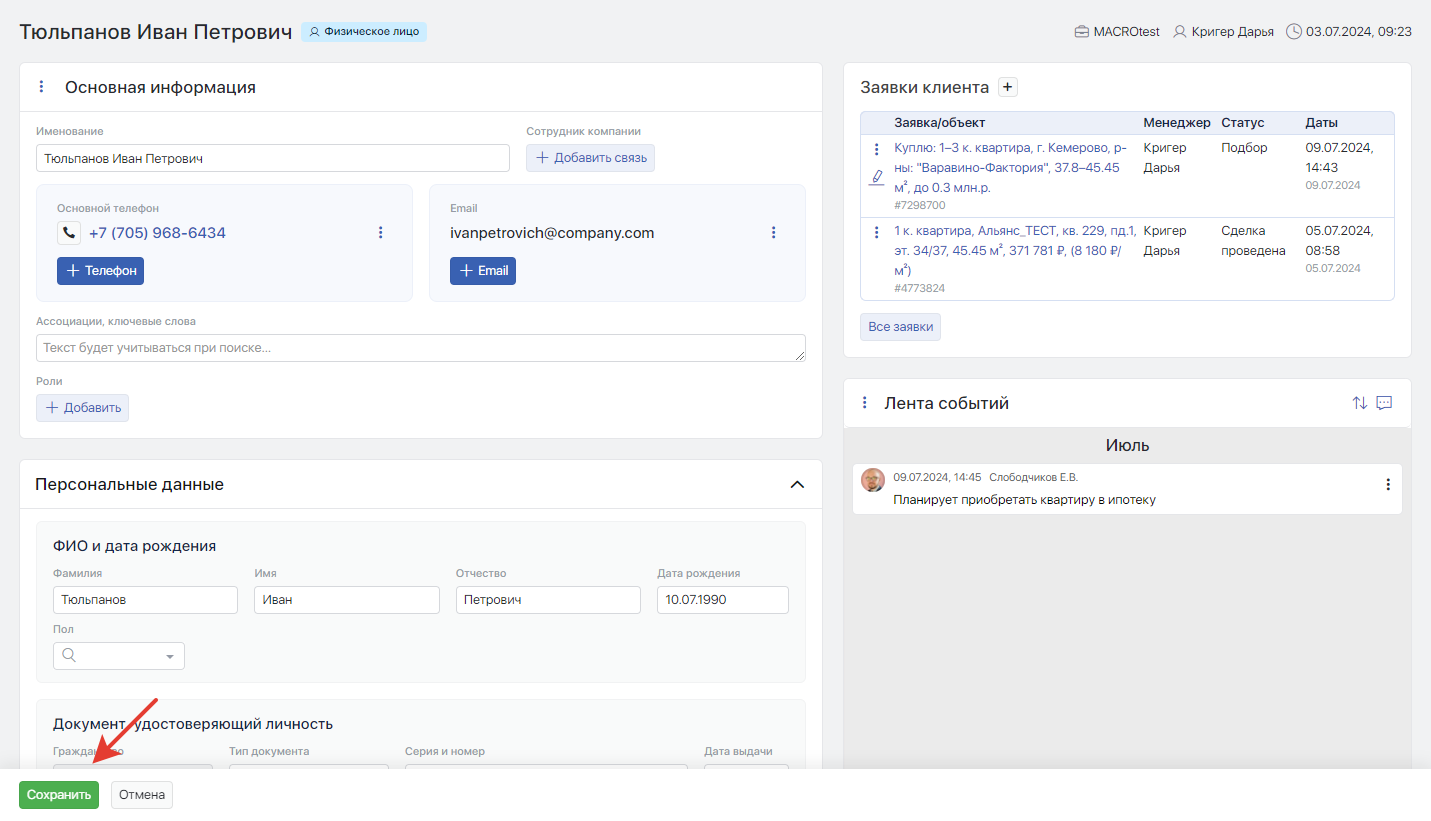The height and width of the screenshot is (821, 1431).
Task: Click the Ассоциации, ключевые слова text field
Action: click(420, 348)
